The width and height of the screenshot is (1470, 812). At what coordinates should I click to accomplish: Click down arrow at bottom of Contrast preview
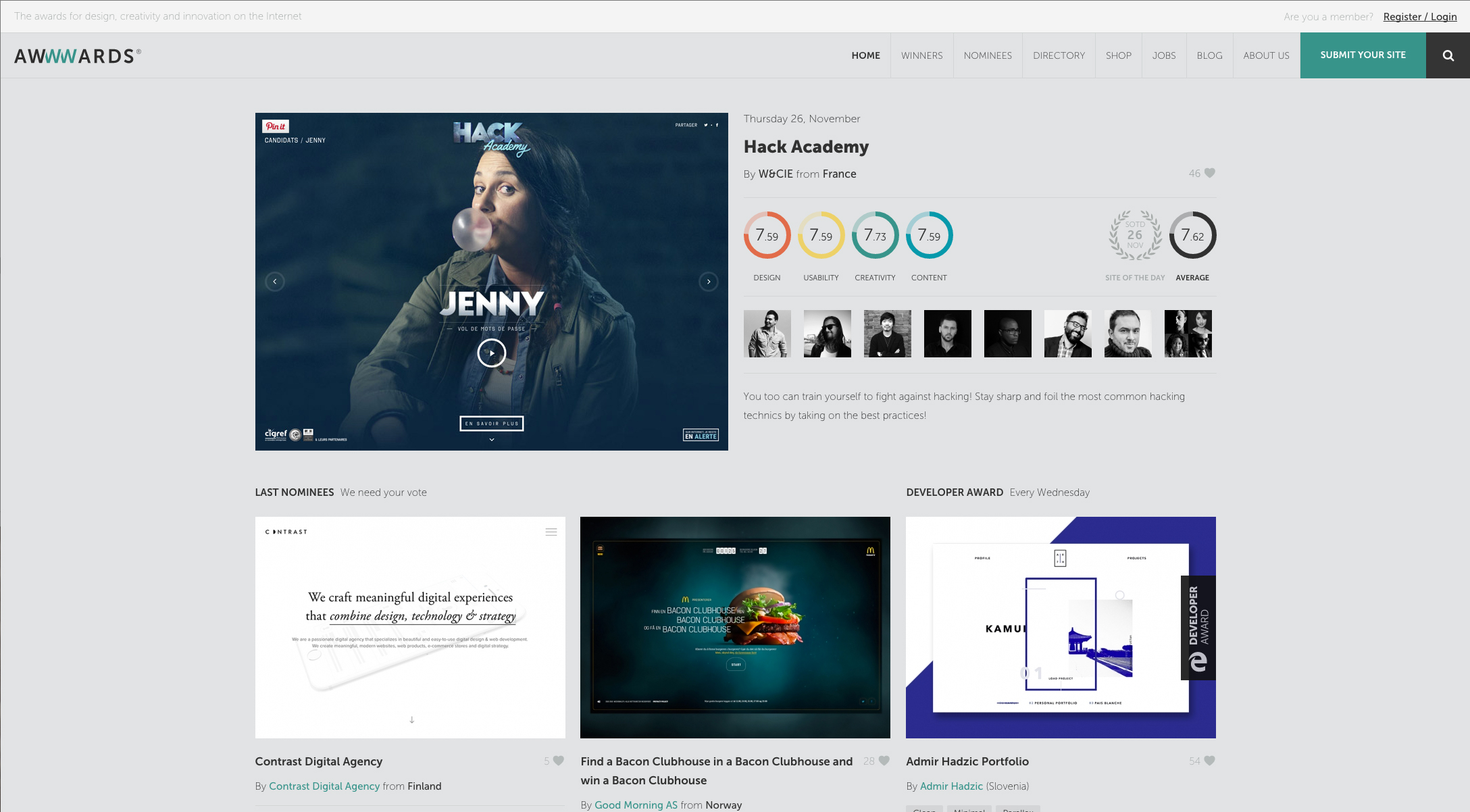[411, 720]
